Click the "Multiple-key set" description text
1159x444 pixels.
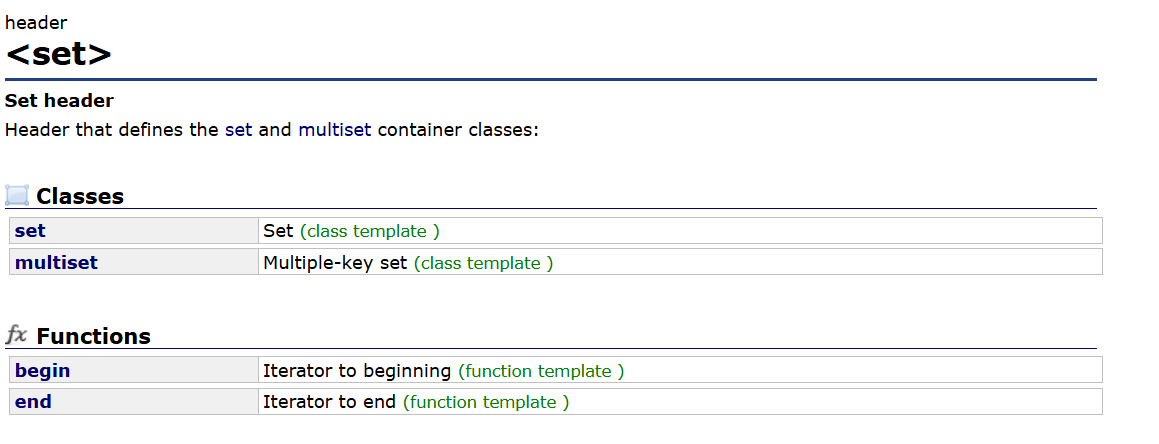pos(335,262)
